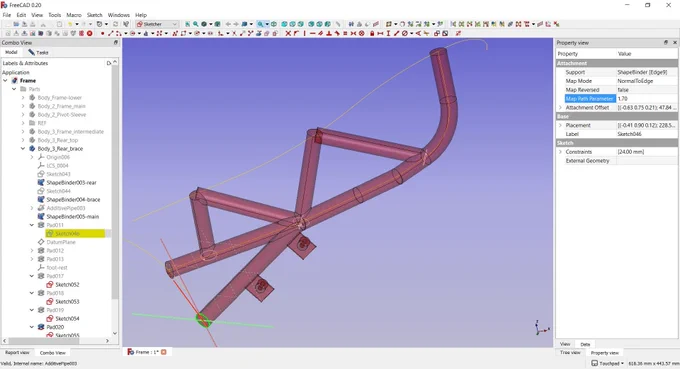The height and width of the screenshot is (369, 680).
Task: Expand the AdditivePipe003 tree node
Action: tap(32, 208)
